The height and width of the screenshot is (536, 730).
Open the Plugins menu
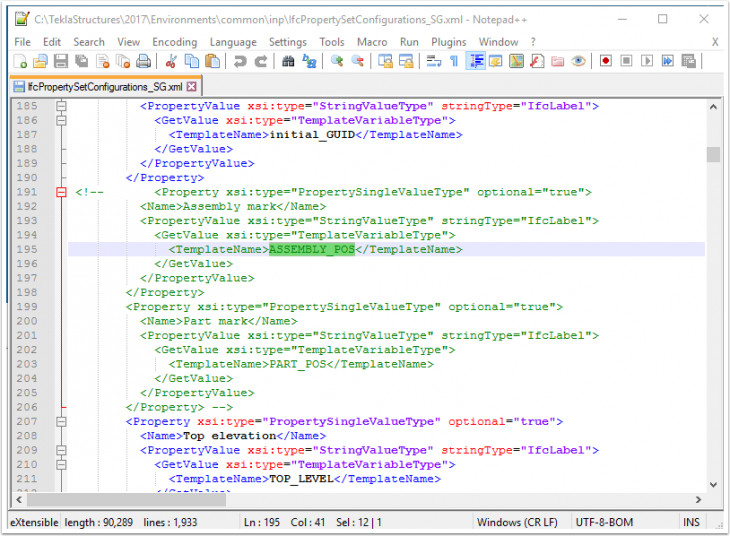pos(448,42)
